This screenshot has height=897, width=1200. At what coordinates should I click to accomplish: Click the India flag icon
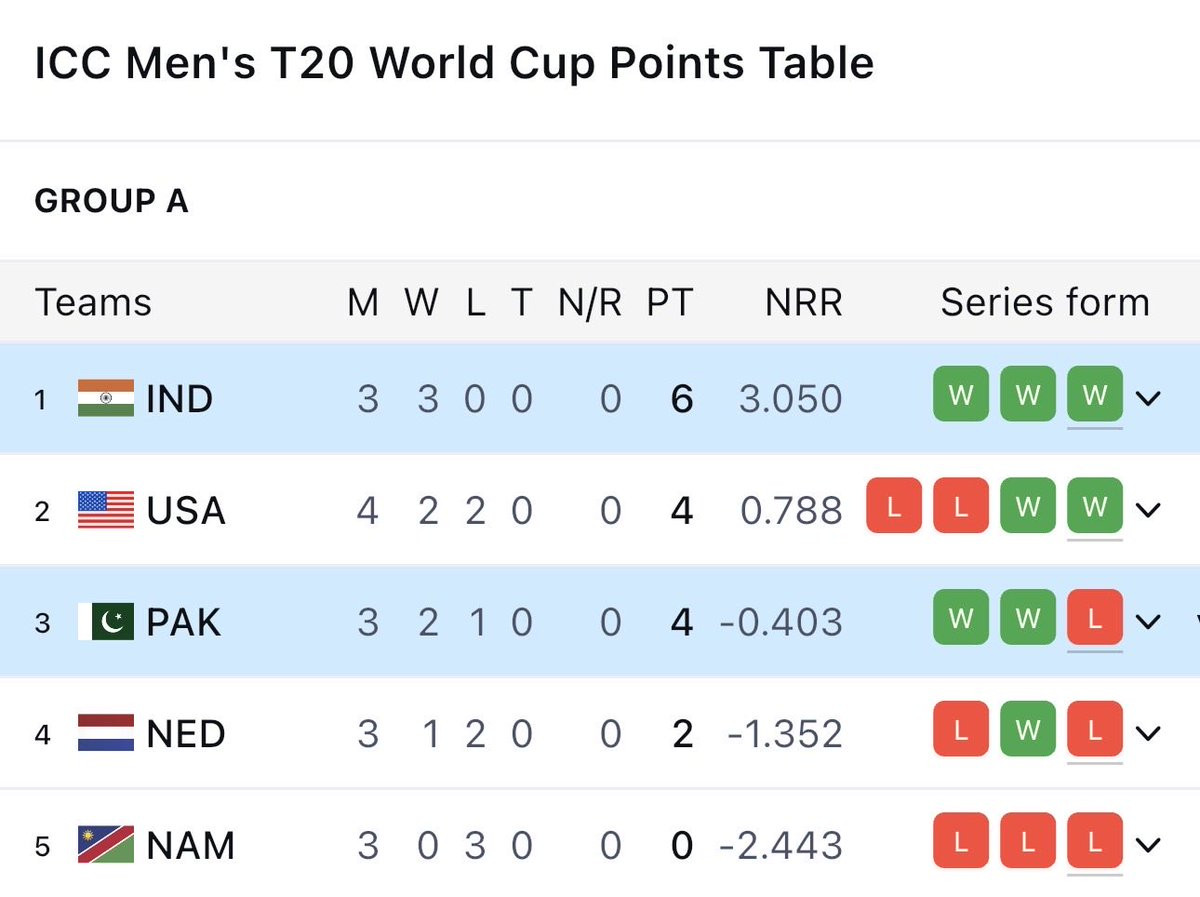click(x=105, y=398)
